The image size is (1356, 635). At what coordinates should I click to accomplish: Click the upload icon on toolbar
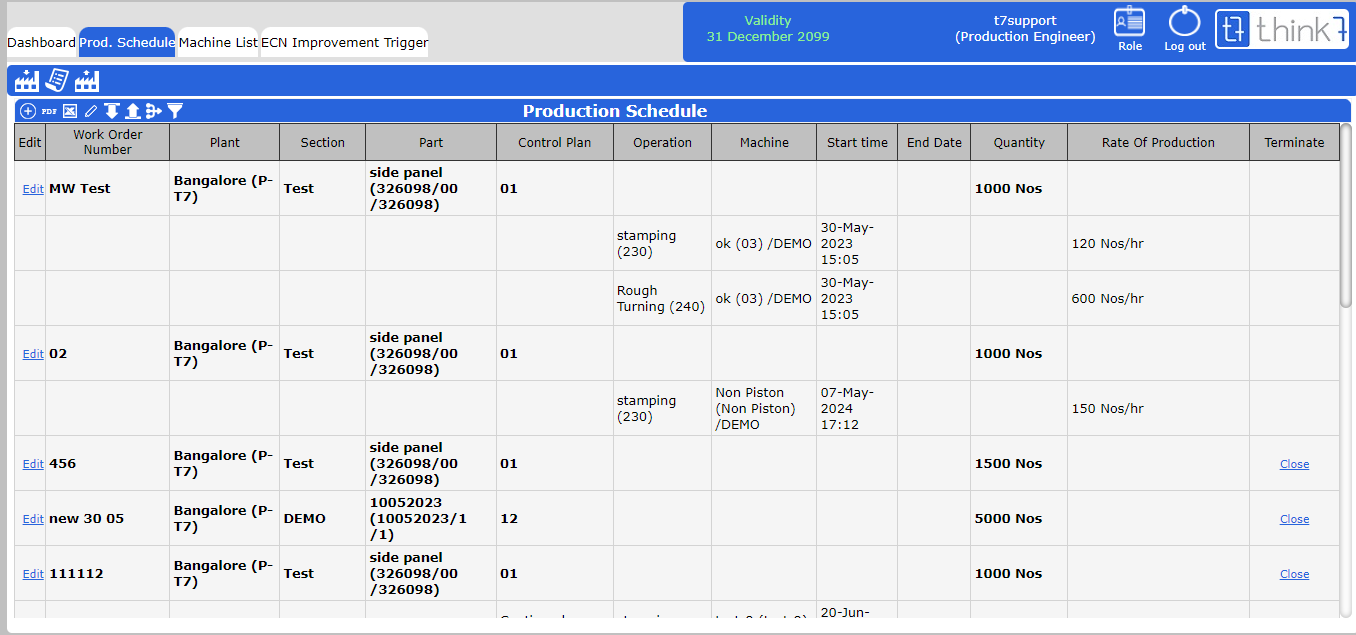tap(133, 111)
